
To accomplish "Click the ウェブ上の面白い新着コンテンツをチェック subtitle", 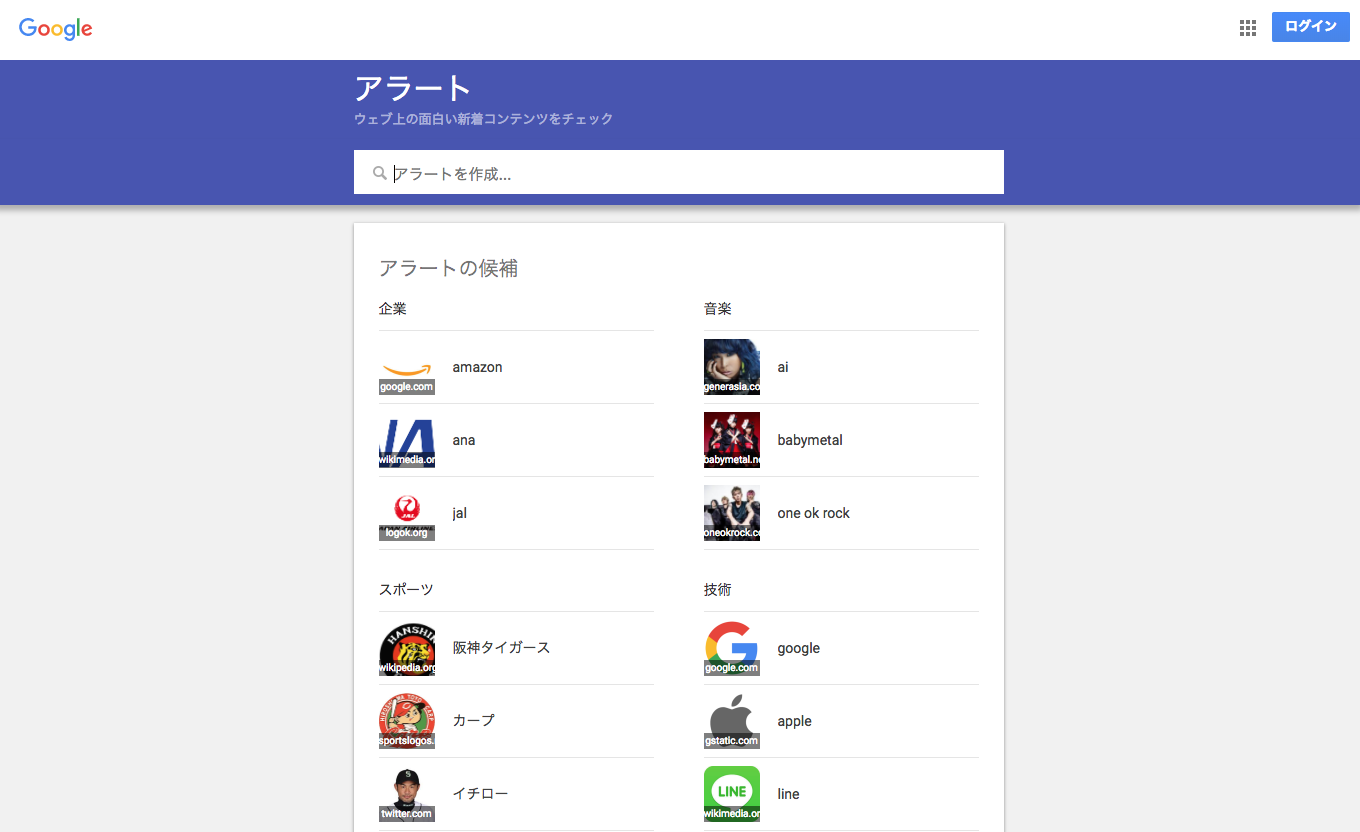I will [x=484, y=119].
